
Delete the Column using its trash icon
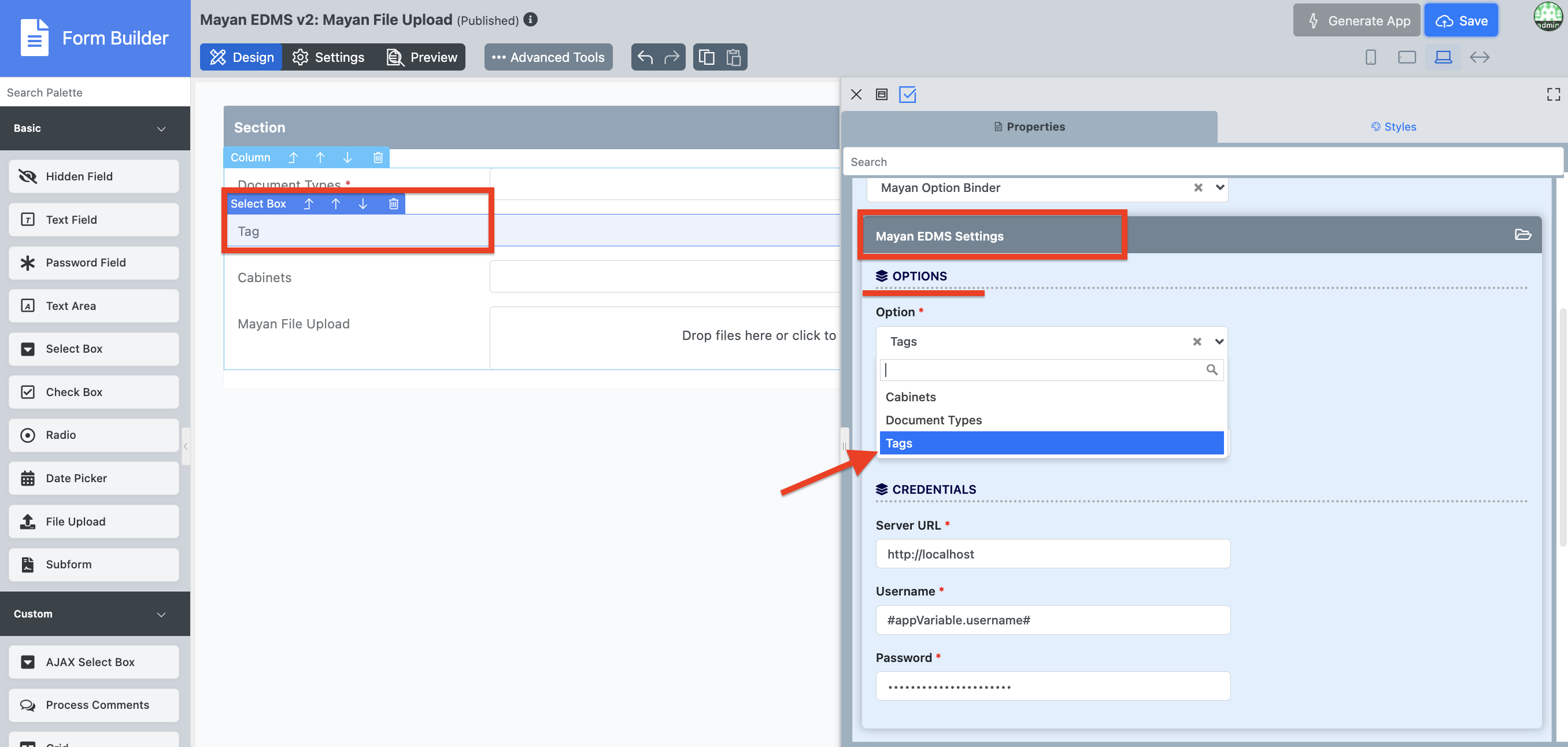point(378,158)
